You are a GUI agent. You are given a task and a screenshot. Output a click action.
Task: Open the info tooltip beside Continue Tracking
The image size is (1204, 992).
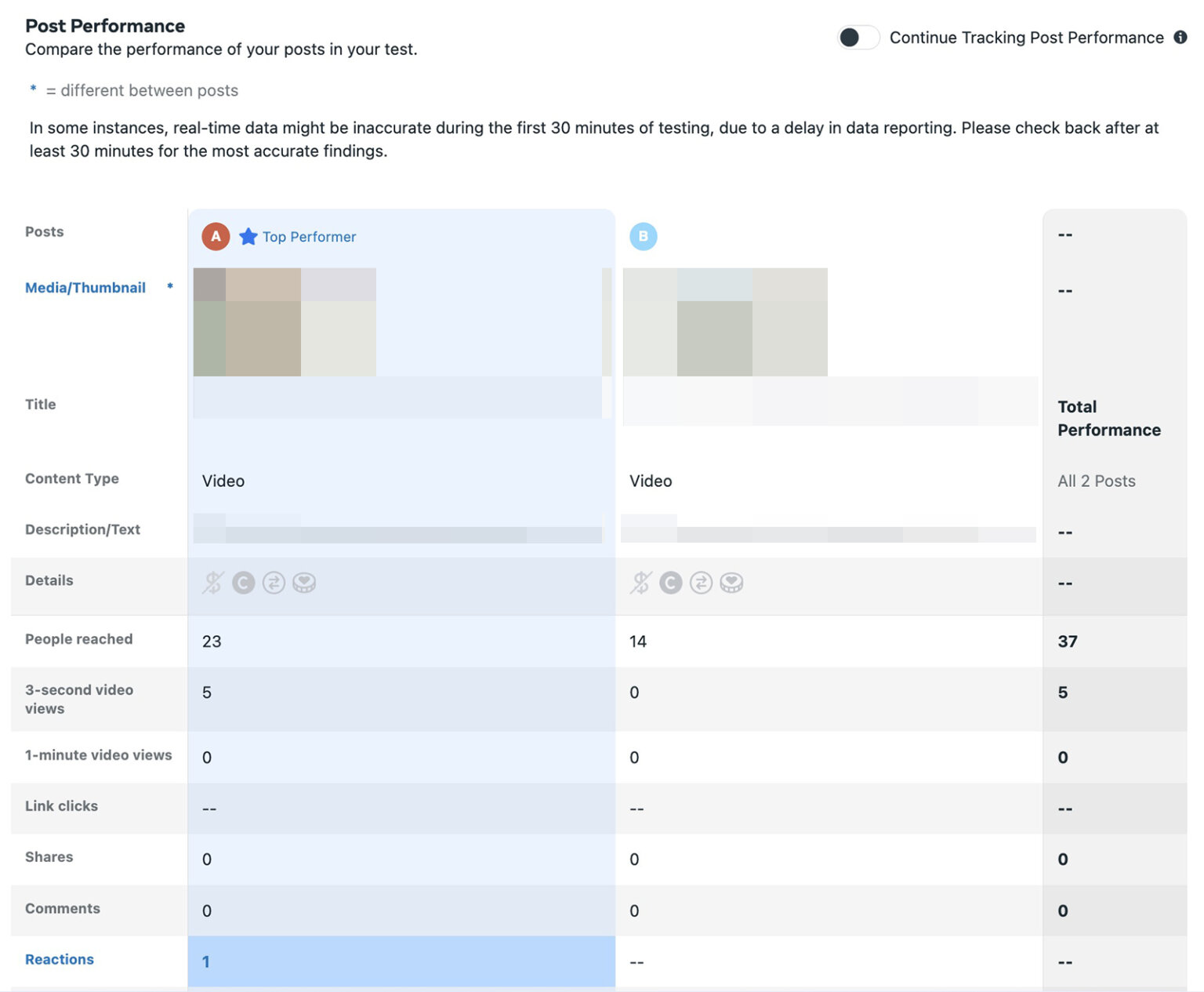pyautogui.click(x=1180, y=37)
